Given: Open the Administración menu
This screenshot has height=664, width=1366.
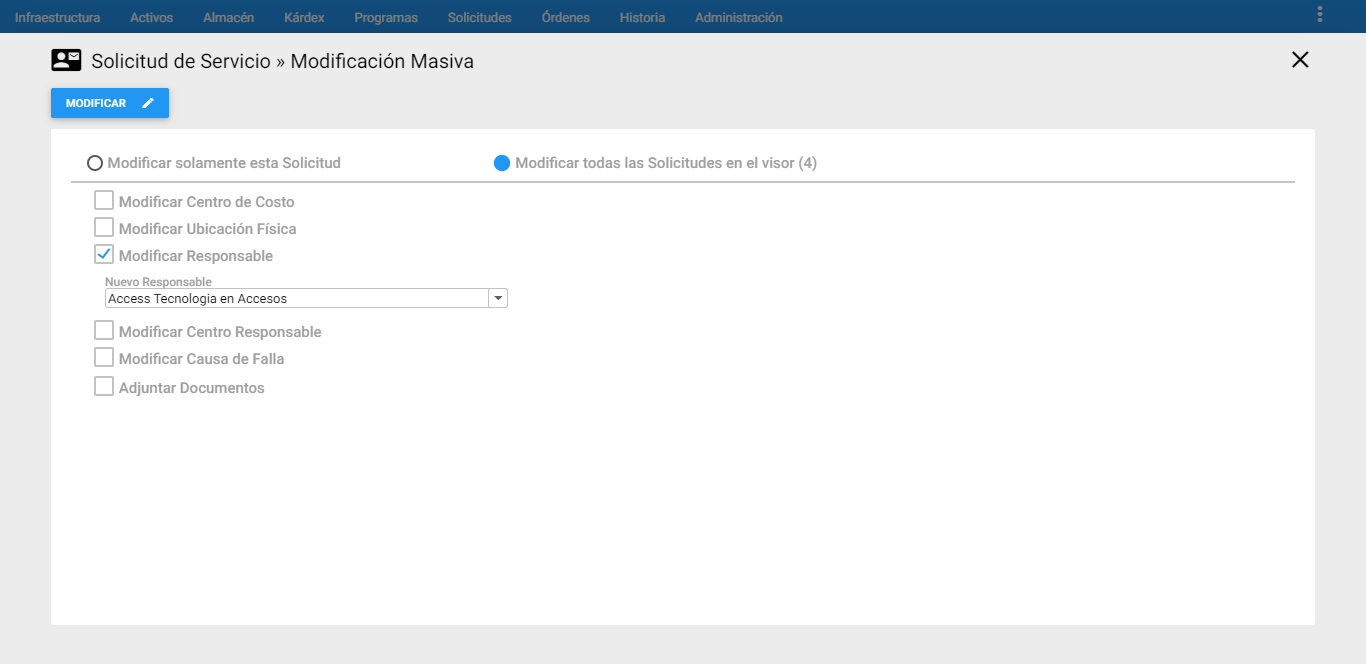Looking at the screenshot, I should [x=739, y=17].
